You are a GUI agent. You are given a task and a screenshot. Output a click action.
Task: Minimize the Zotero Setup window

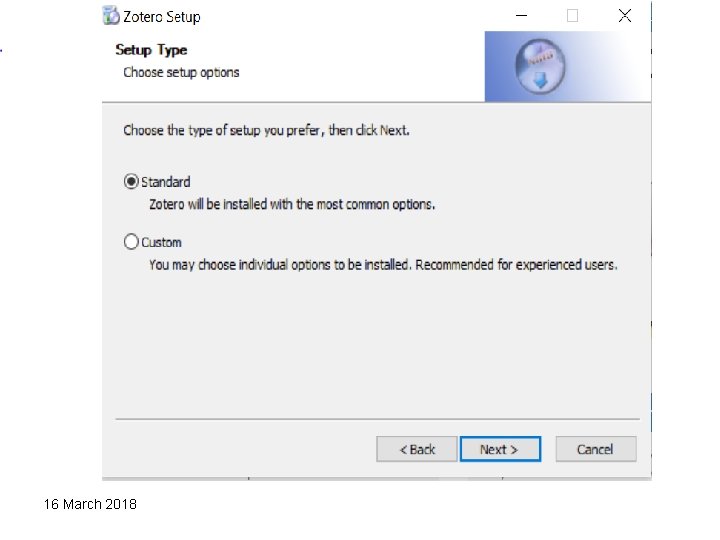point(521,16)
